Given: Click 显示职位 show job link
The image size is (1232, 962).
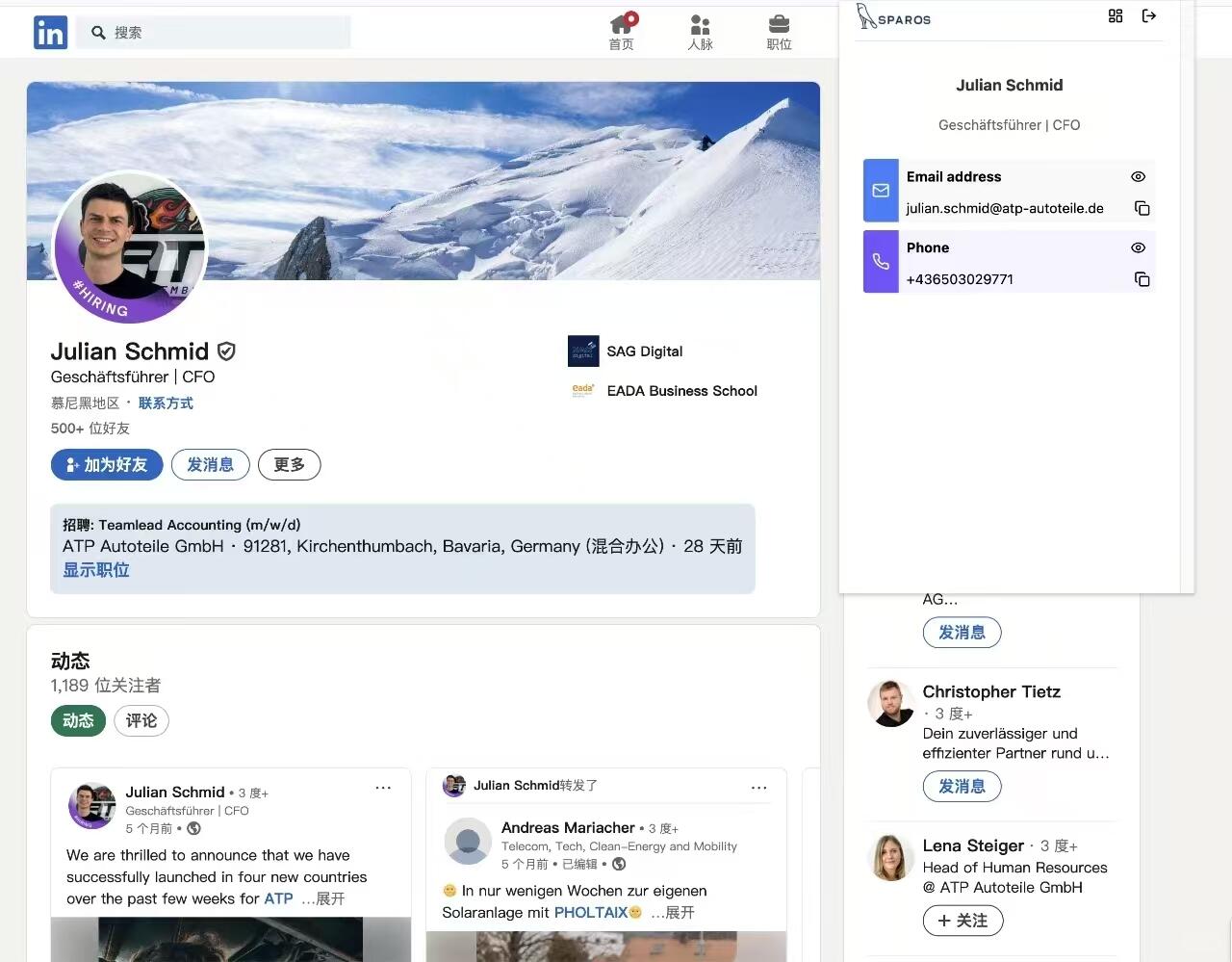Looking at the screenshot, I should [96, 570].
